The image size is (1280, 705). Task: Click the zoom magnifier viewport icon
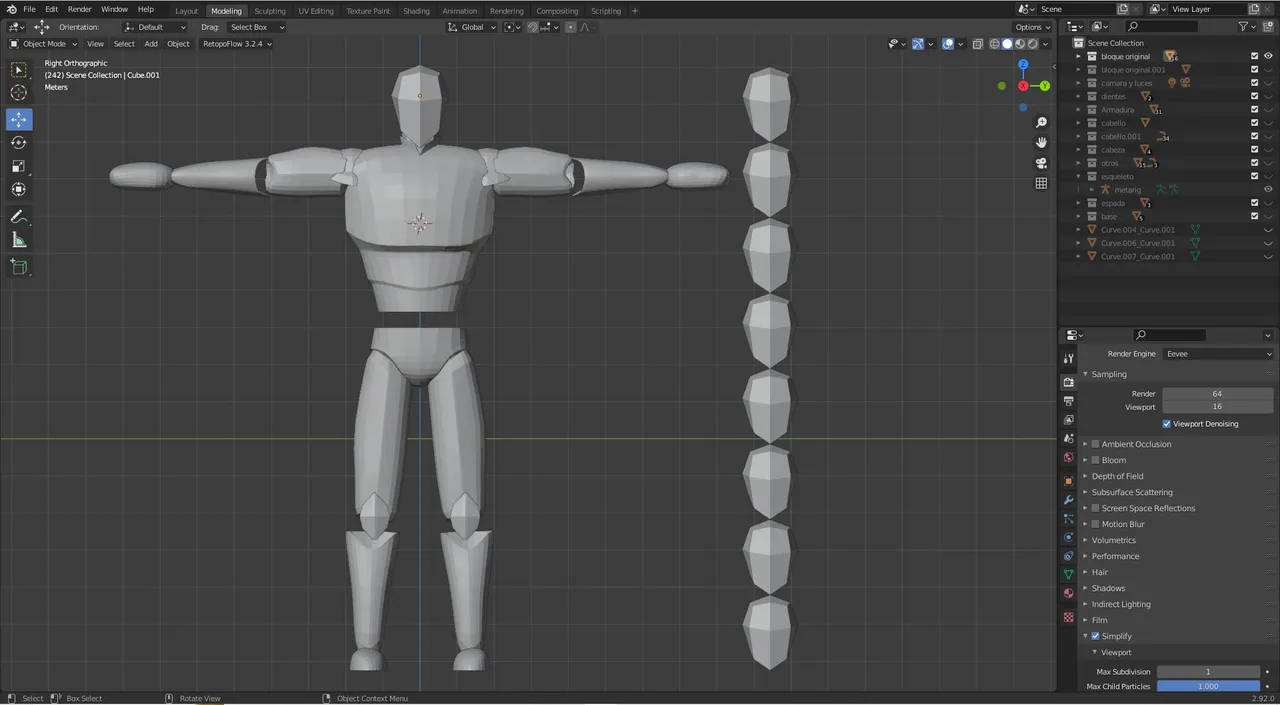pos(1041,122)
